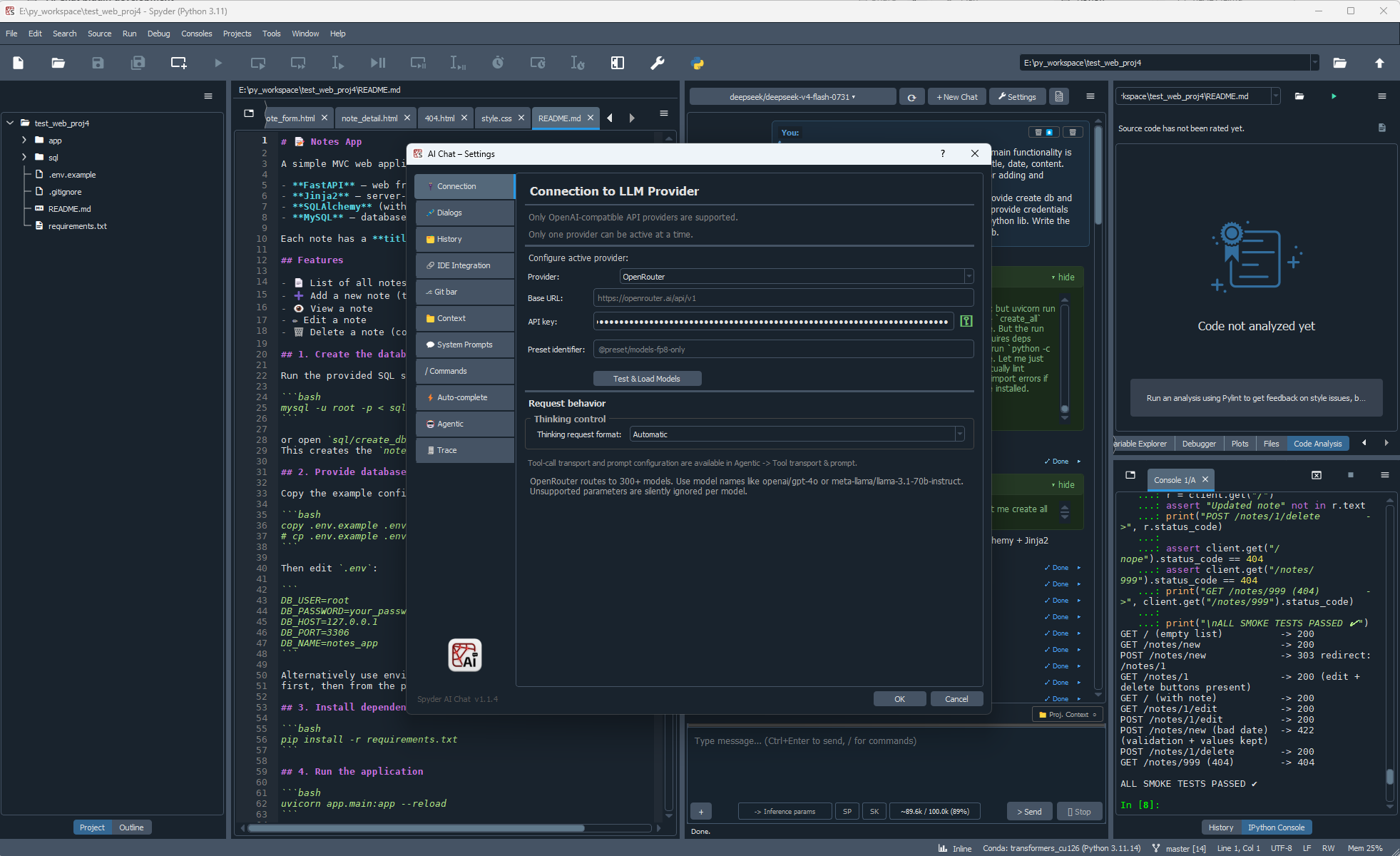
Task: Open the Inference params expander
Action: (x=785, y=811)
